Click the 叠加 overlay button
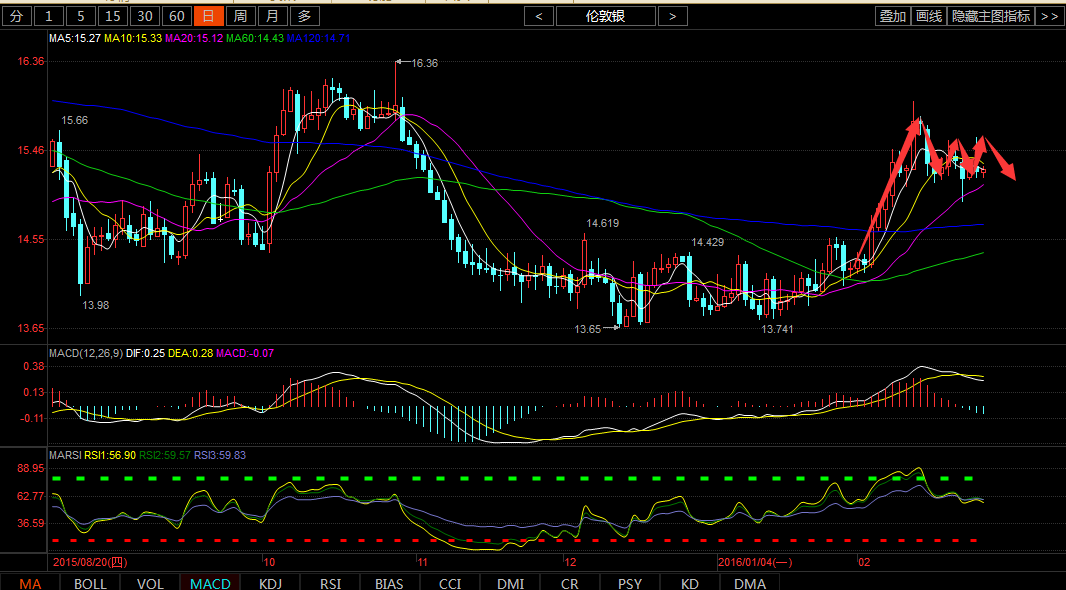This screenshot has width=1066, height=590. [892, 16]
